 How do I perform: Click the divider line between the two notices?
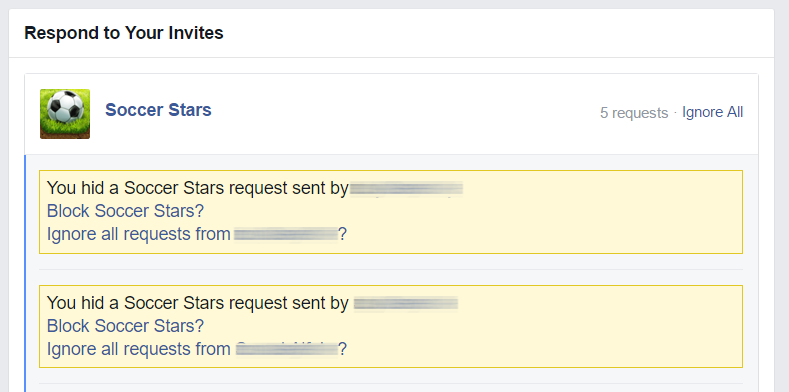click(x=391, y=269)
